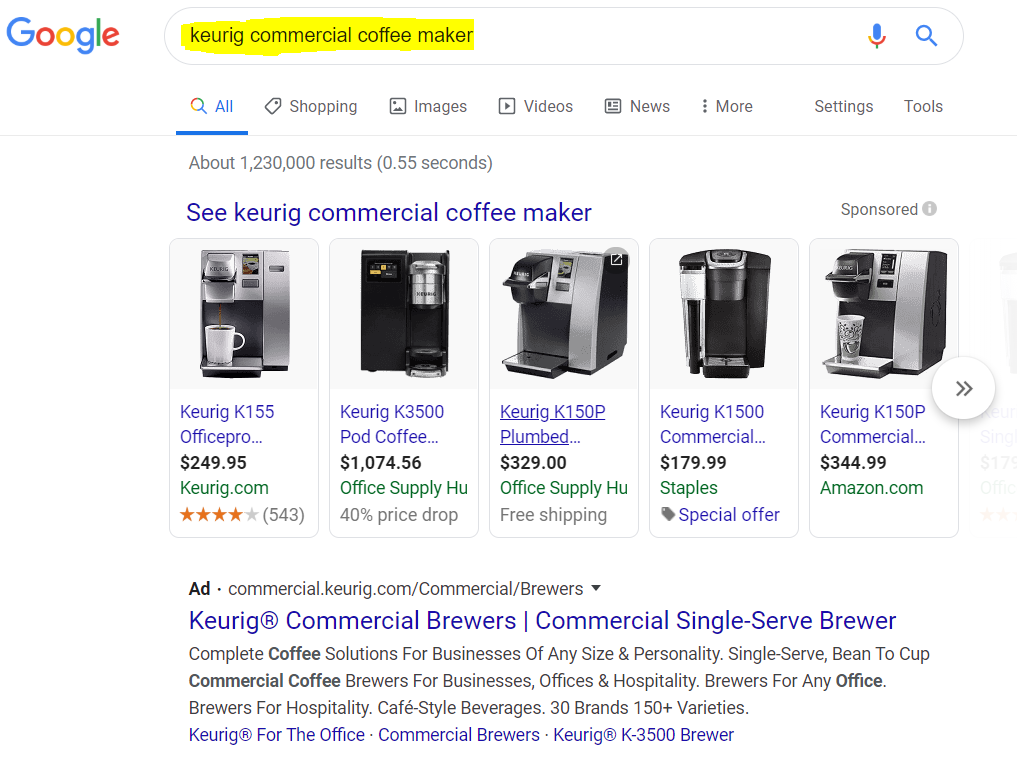The image size is (1017, 768).
Task: Open See keurig commercial coffee maker heading
Action: [389, 213]
